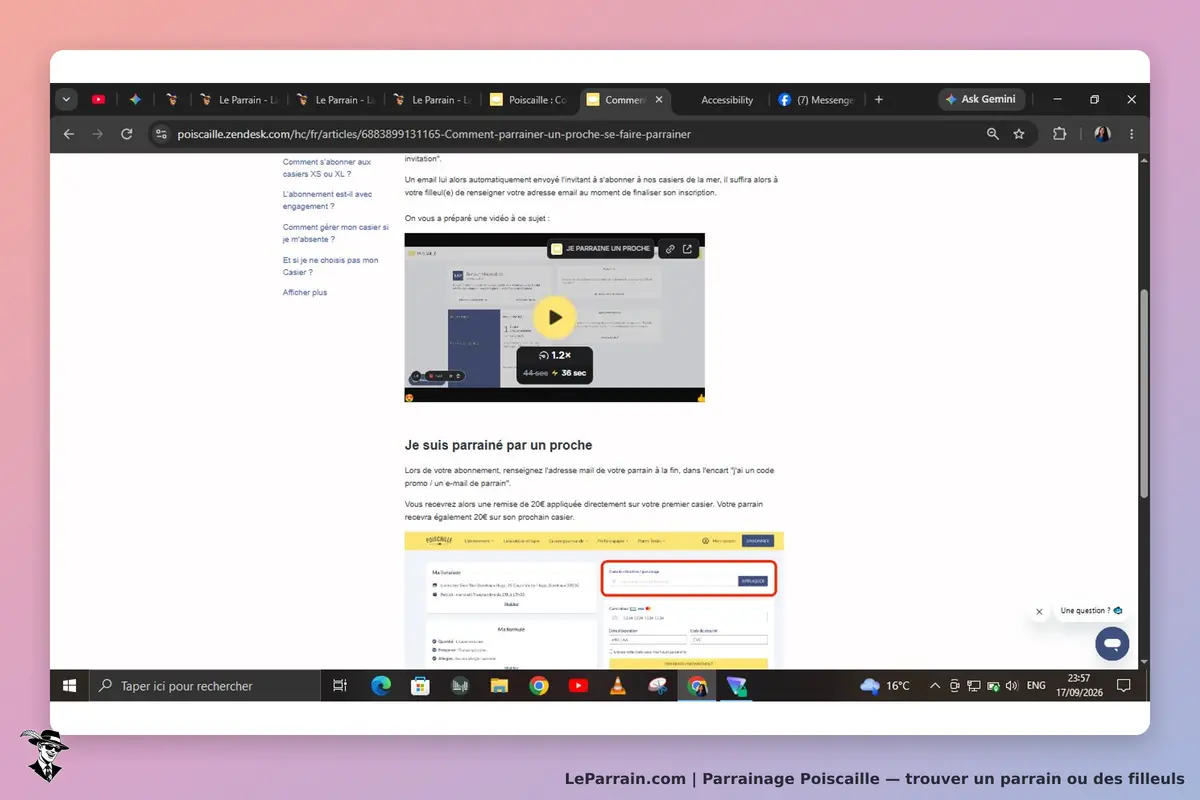The width and height of the screenshot is (1200, 800).
Task: Close the active 'Comment' tab
Action: (x=658, y=100)
